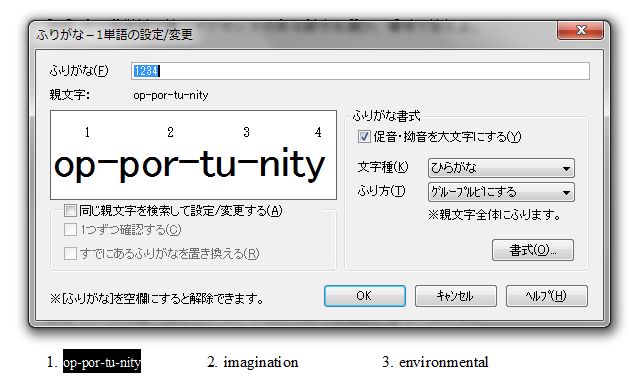Viewport: 630px width, 382px height.
Task: Check the 1つずつ確認する option
Action: pyautogui.click(x=70, y=230)
